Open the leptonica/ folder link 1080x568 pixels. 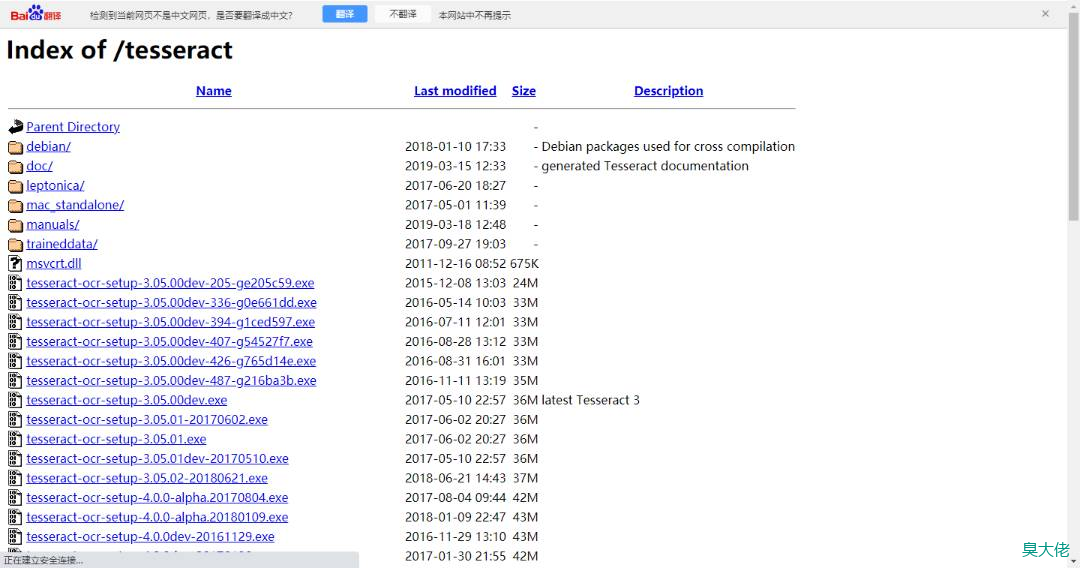[x=55, y=186]
